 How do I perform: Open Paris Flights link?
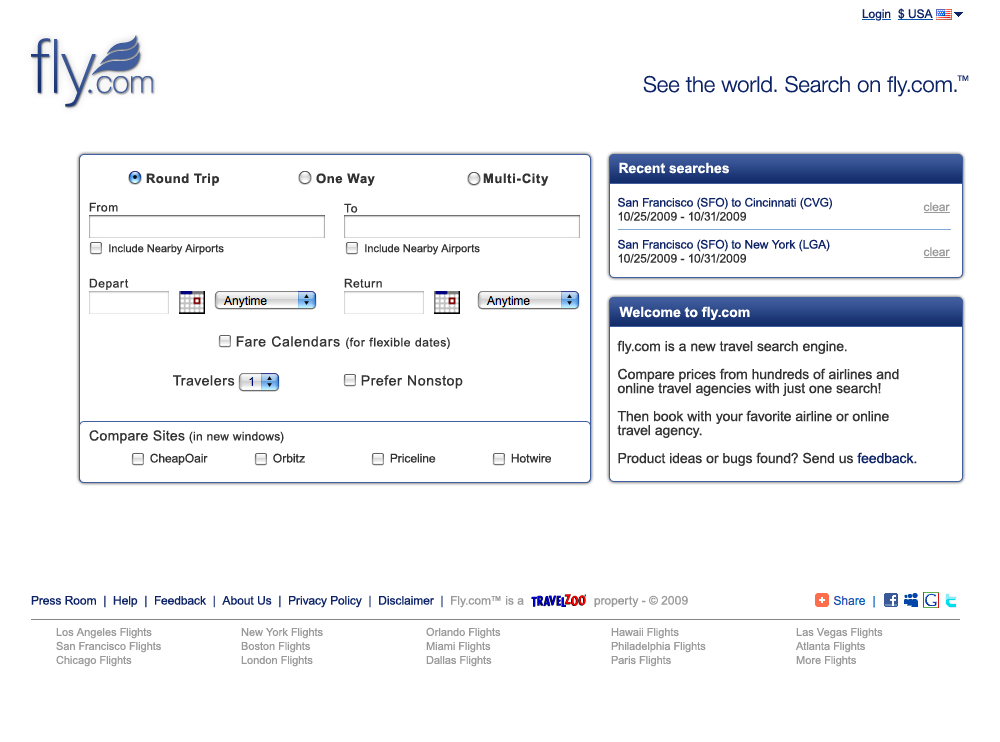[x=641, y=660]
